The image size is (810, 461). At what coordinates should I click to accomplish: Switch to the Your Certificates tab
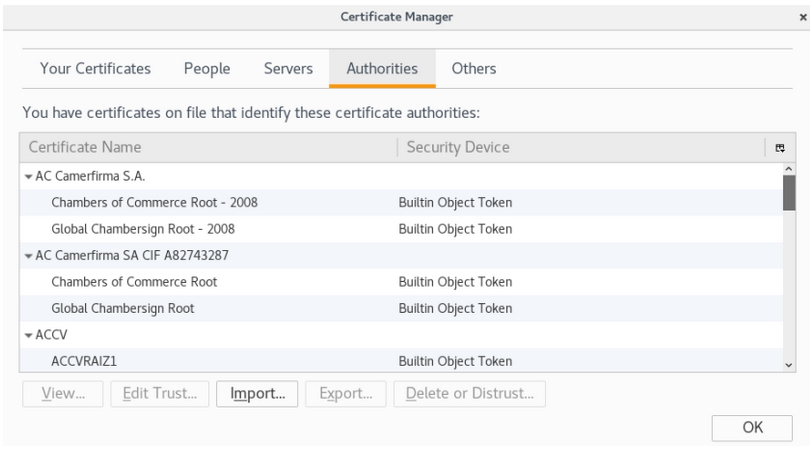tap(95, 69)
